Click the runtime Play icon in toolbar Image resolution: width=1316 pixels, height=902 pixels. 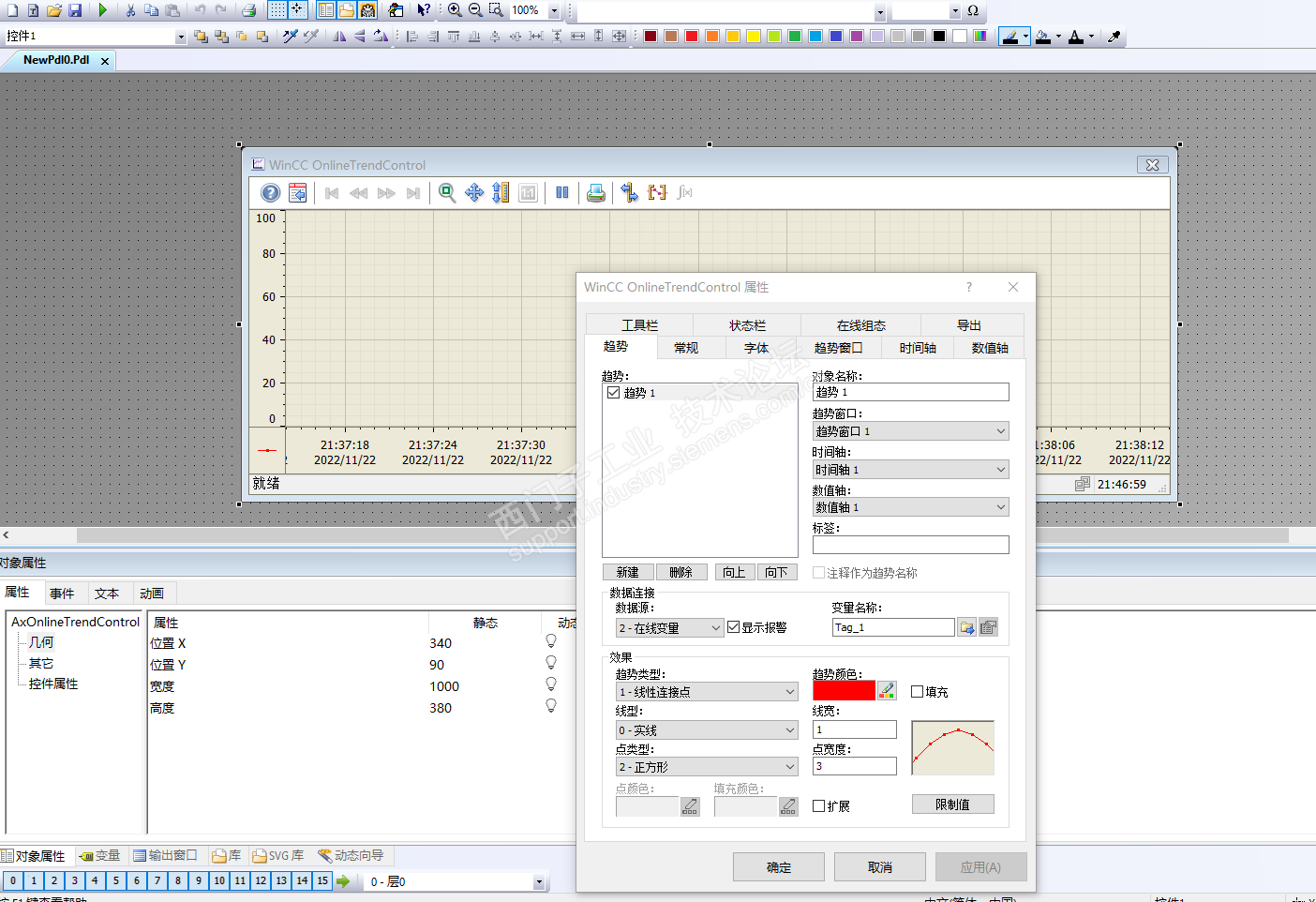coord(103,10)
